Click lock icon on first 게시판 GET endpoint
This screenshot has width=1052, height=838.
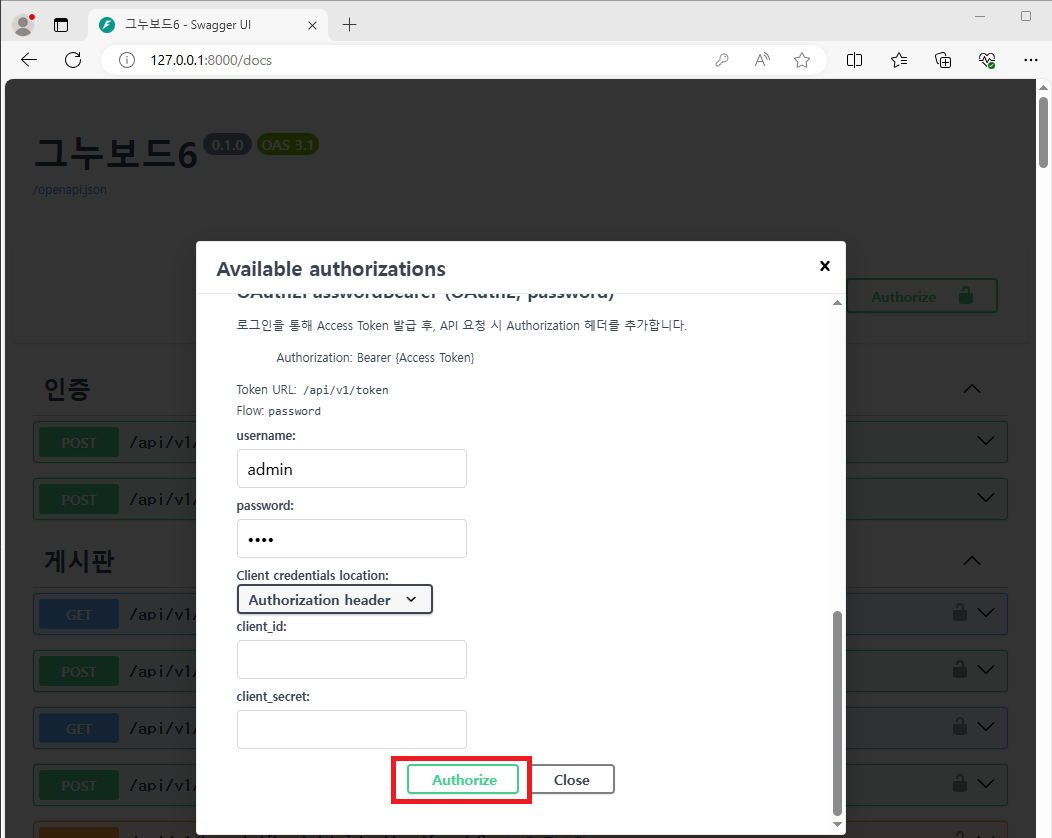959,612
